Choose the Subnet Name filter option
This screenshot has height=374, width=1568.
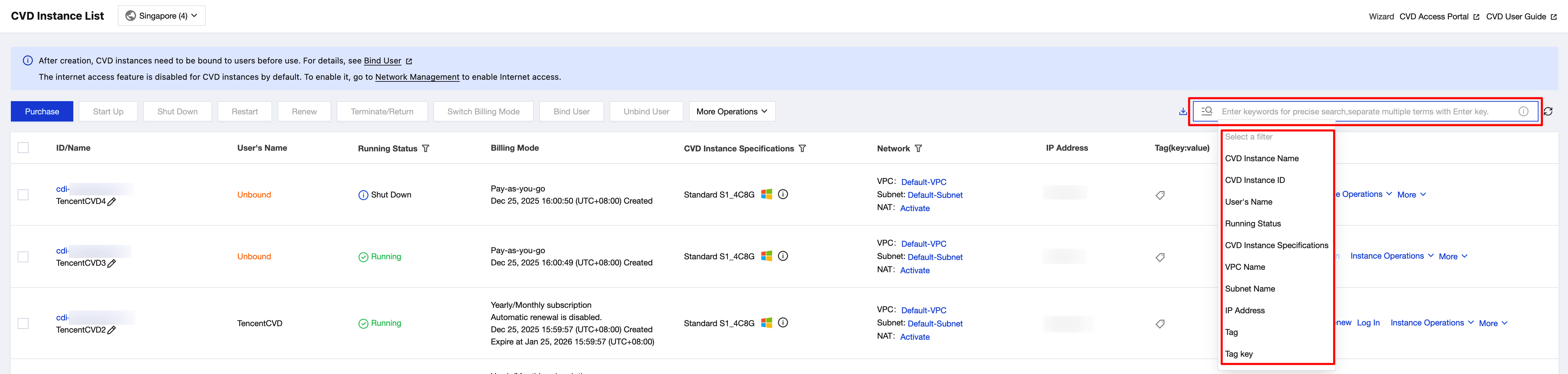pyautogui.click(x=1250, y=289)
